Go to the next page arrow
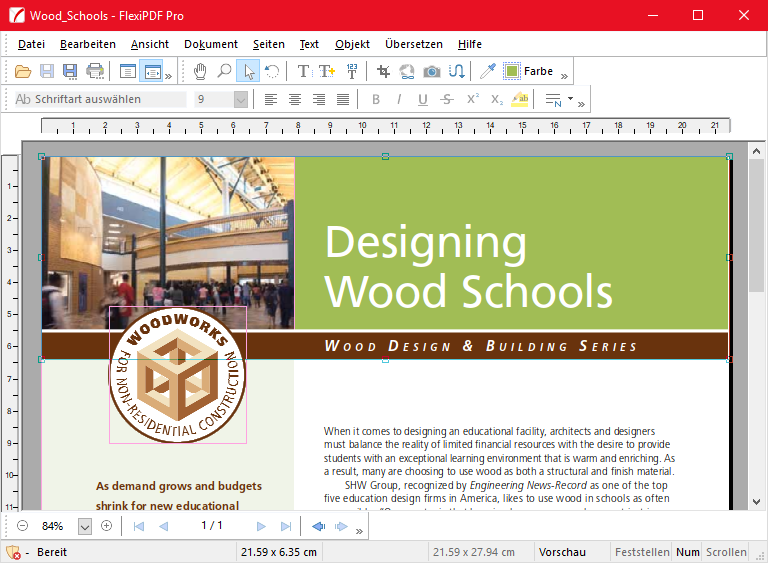 pos(261,526)
